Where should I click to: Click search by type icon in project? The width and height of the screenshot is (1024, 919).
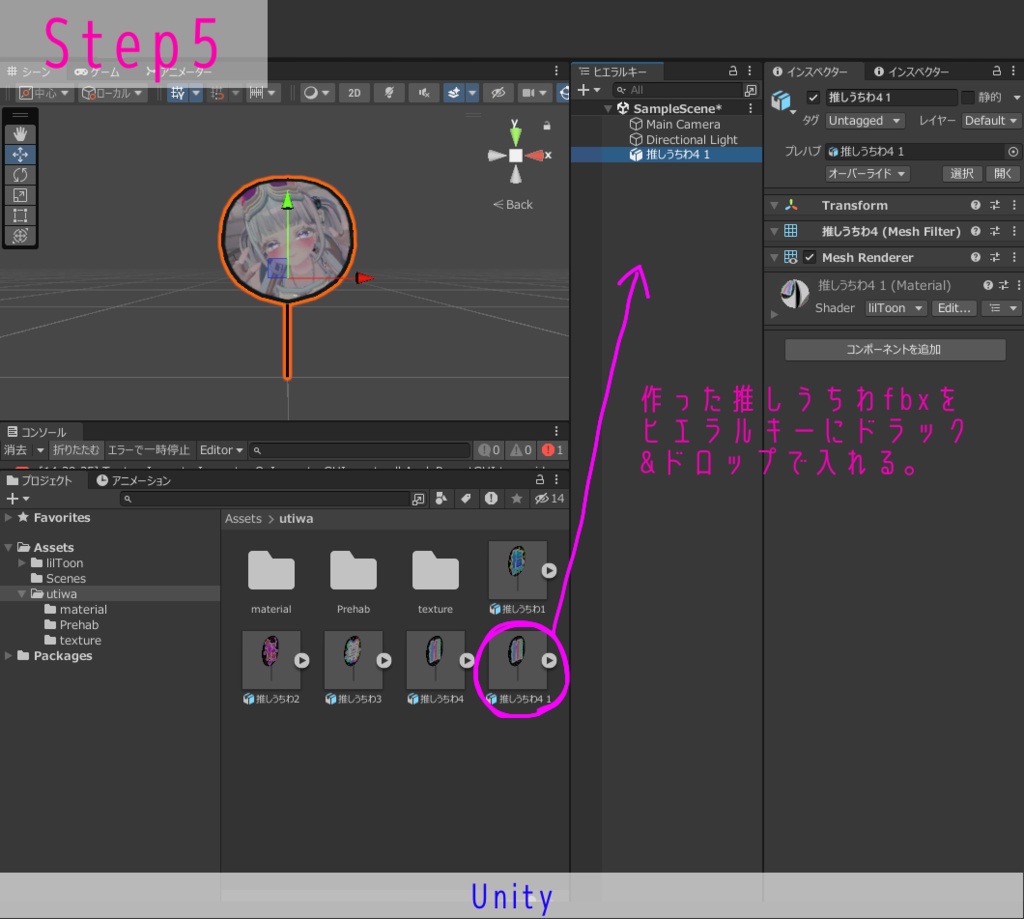point(441,498)
